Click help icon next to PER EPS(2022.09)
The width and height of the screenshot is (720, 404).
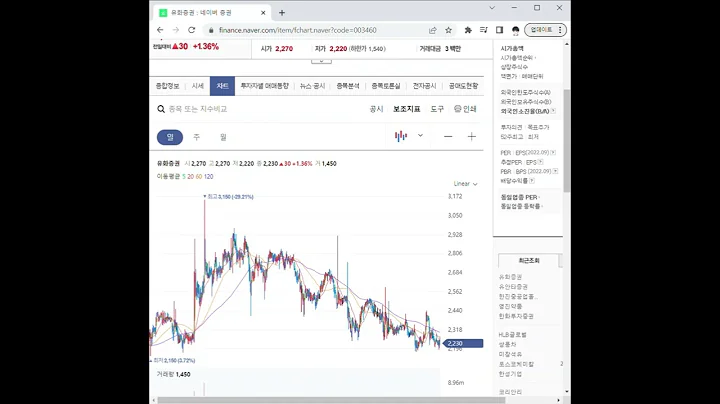pos(553,152)
